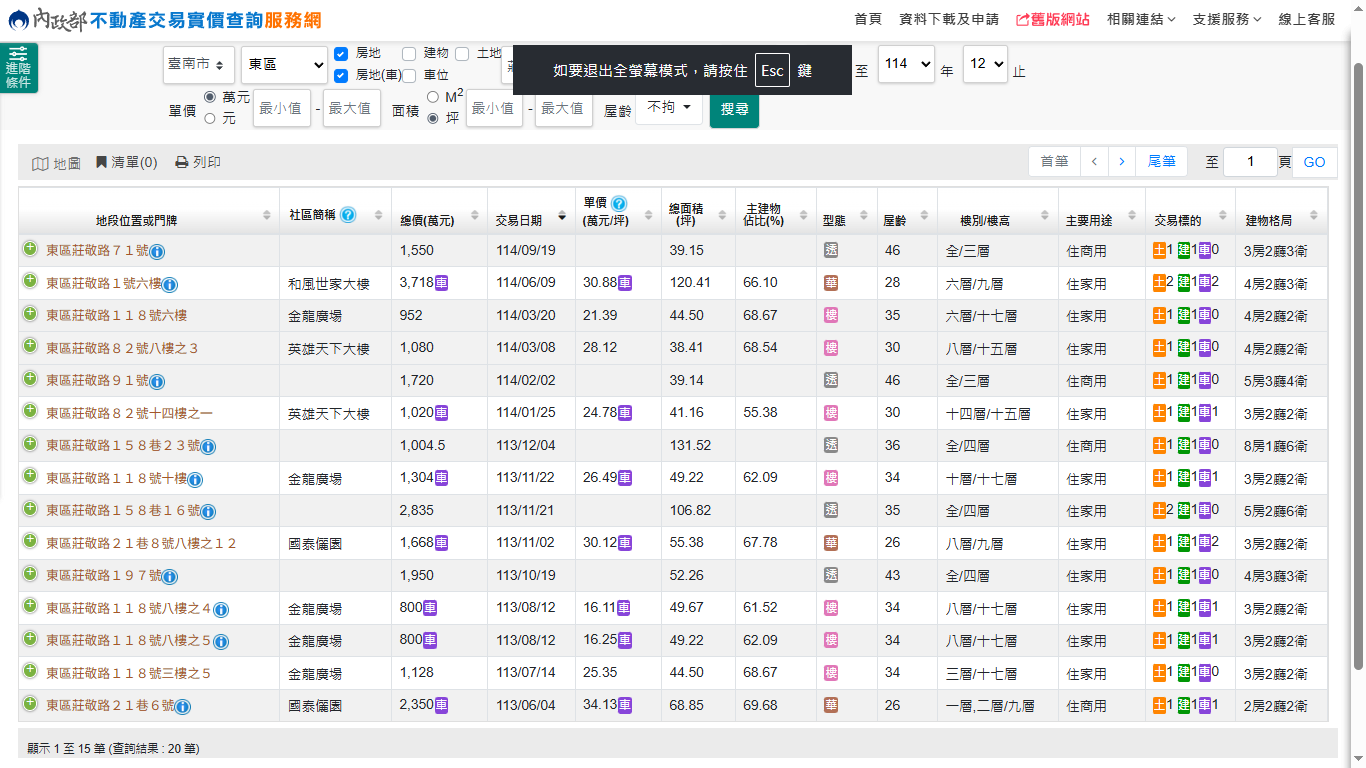Expand row for 東區莊敬路７１號
The width and height of the screenshot is (1366, 768).
[x=30, y=250]
